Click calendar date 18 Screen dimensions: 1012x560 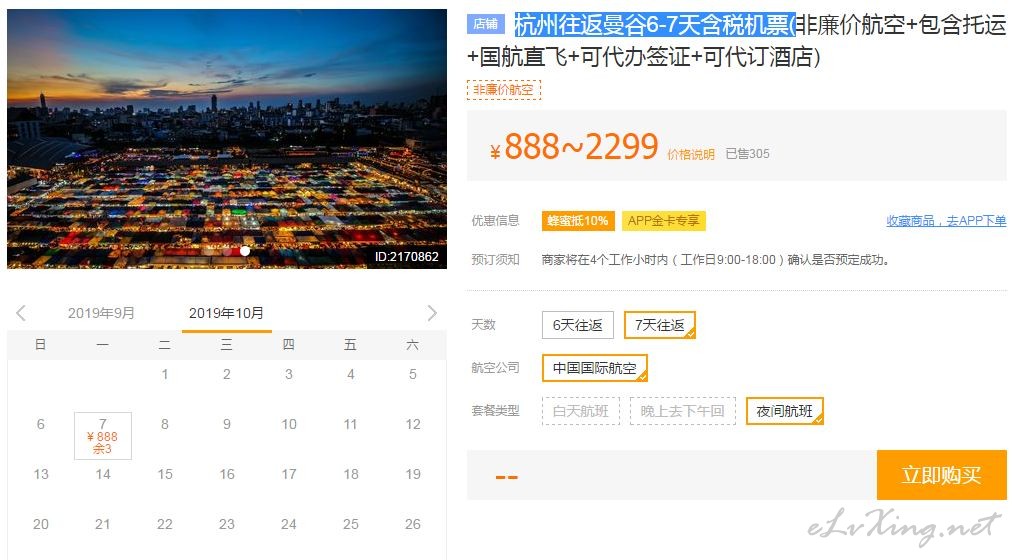click(350, 474)
